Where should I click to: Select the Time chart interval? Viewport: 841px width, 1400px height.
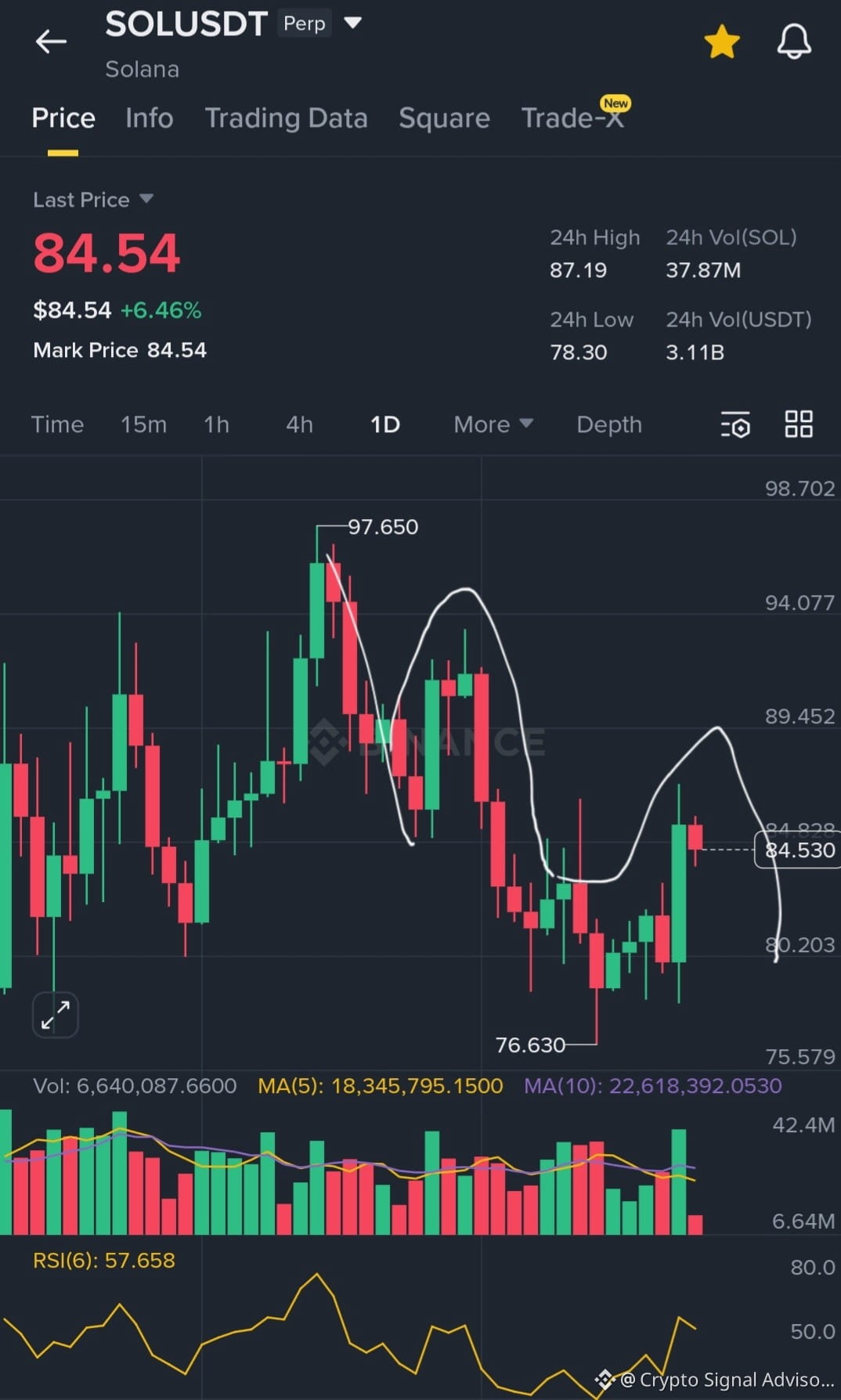click(x=57, y=424)
